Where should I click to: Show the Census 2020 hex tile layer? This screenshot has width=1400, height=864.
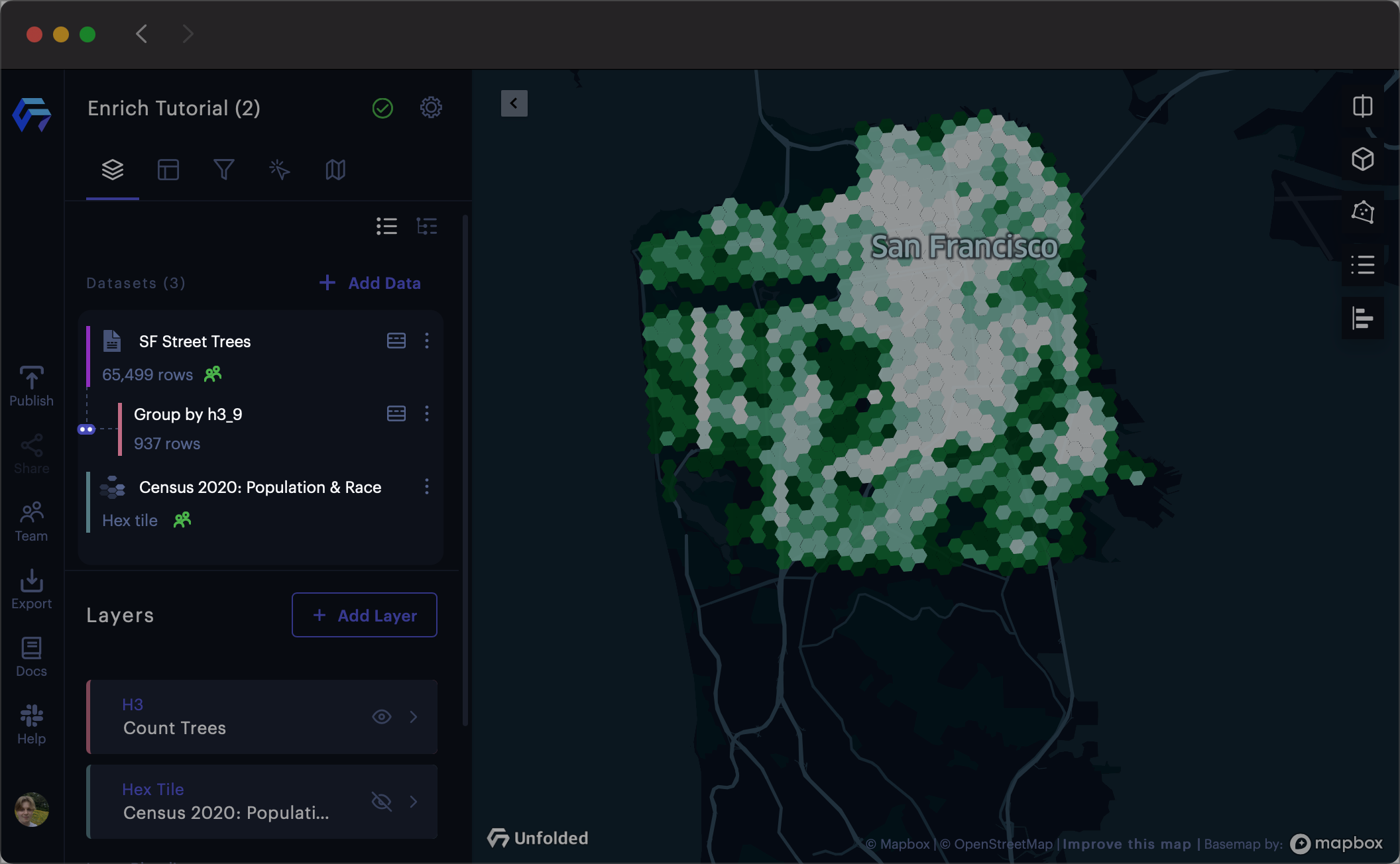coord(381,802)
